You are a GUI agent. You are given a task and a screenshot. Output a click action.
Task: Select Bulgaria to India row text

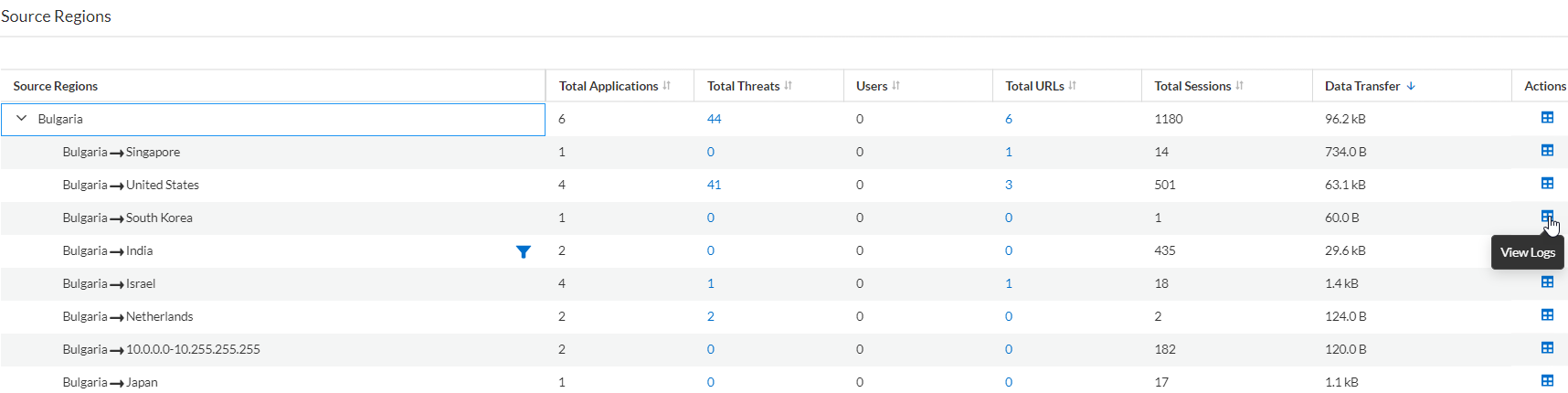point(108,250)
